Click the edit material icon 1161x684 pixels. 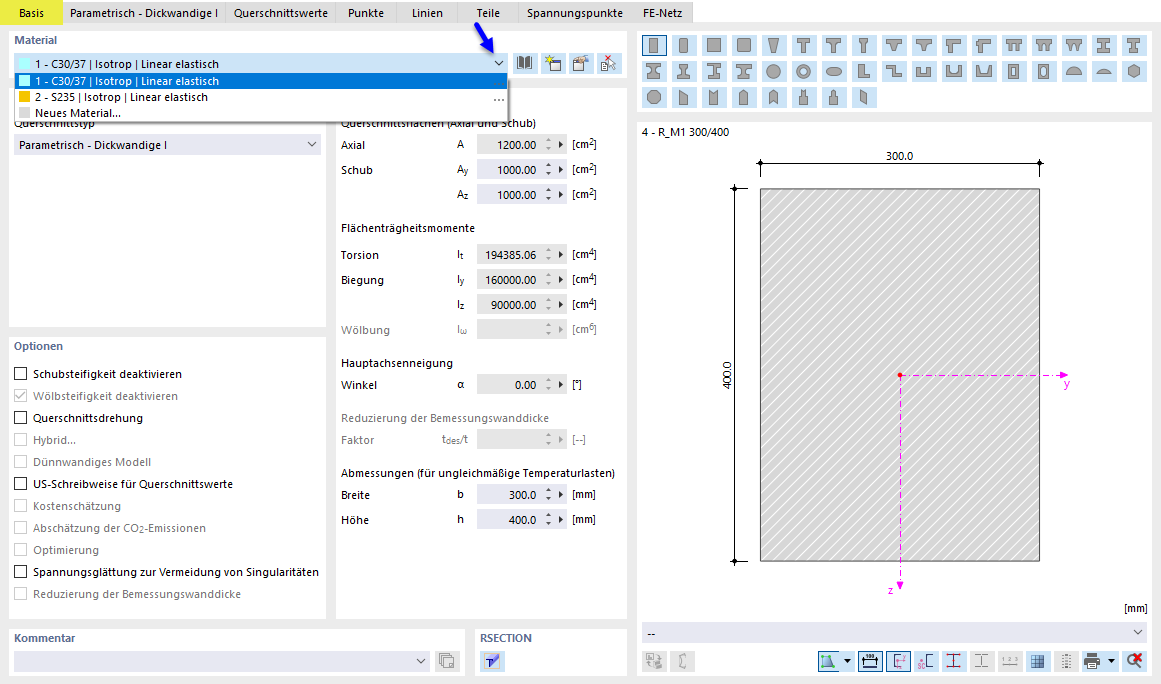pos(580,63)
